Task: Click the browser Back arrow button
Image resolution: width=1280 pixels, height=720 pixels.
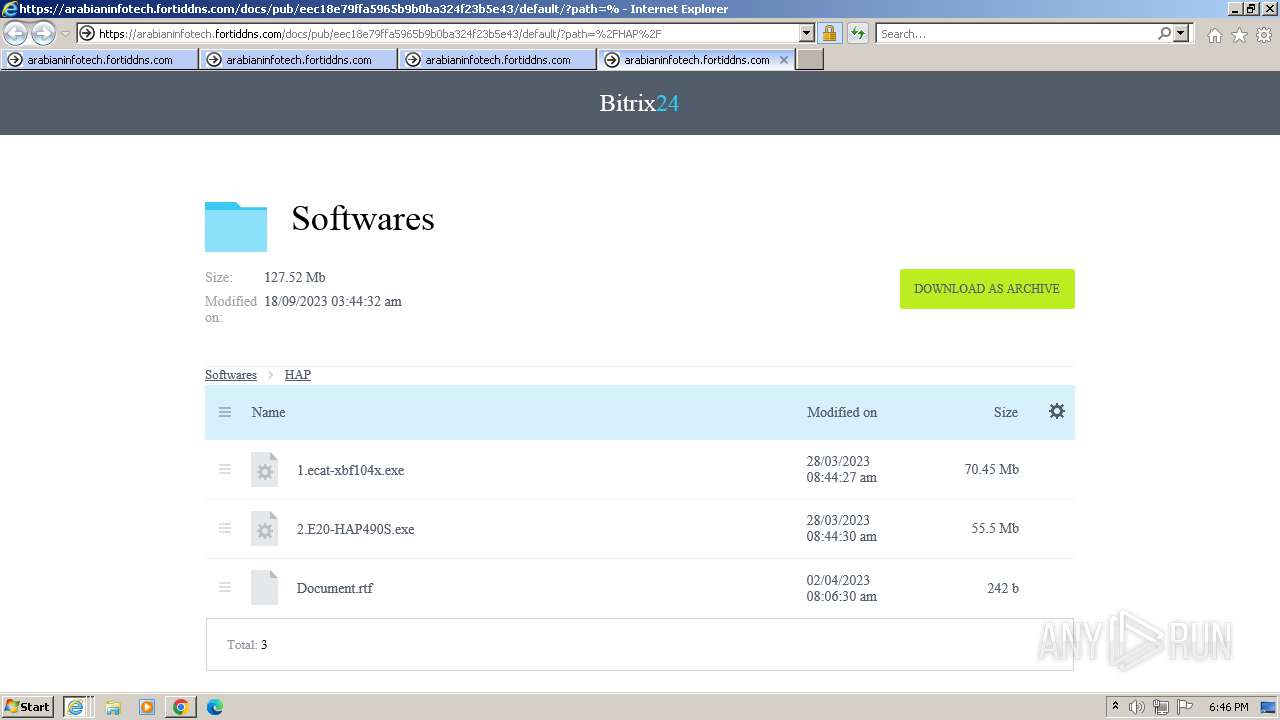Action: click(x=16, y=34)
